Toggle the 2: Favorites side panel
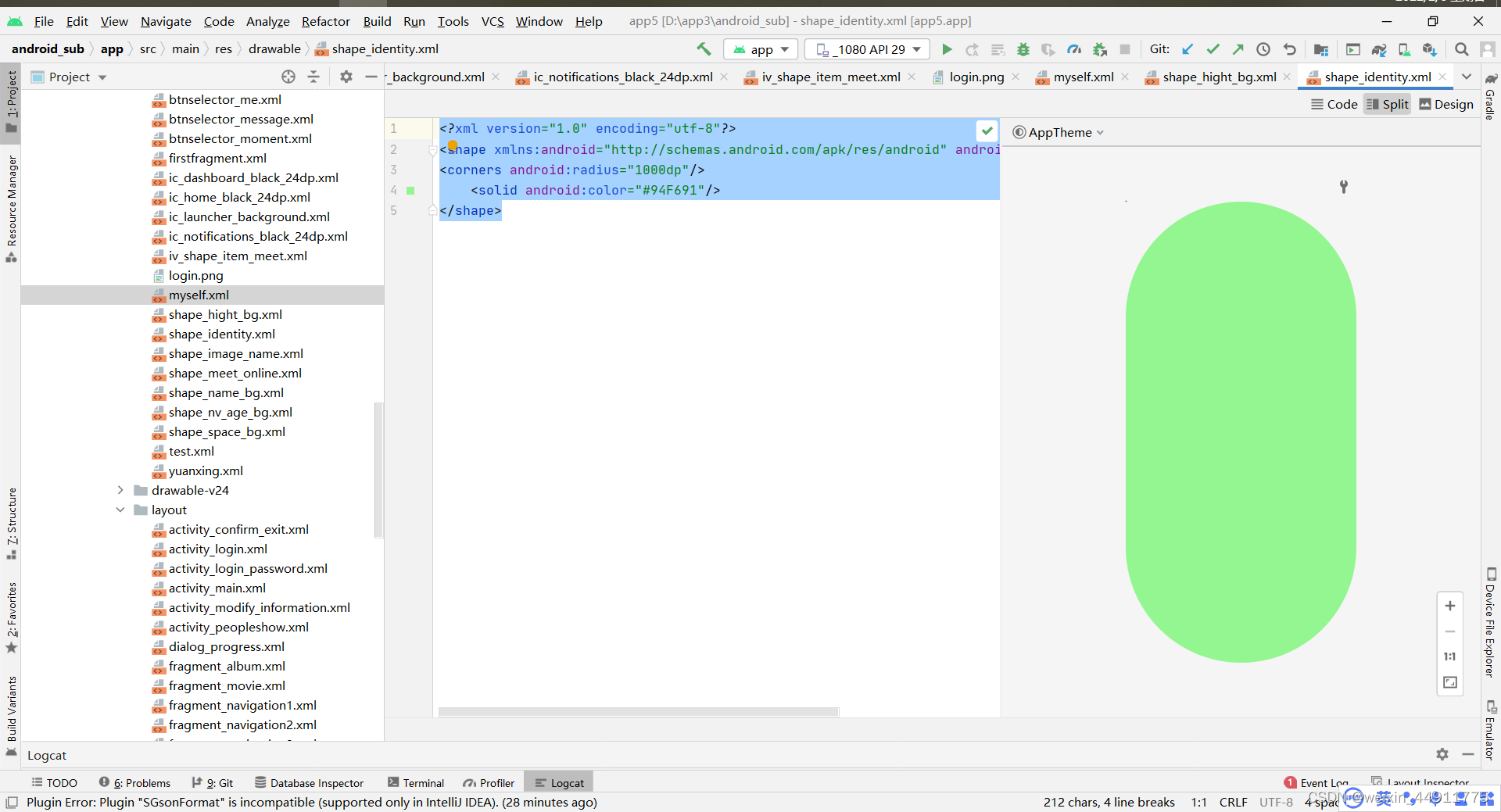This screenshot has height=812, width=1501. point(11,617)
